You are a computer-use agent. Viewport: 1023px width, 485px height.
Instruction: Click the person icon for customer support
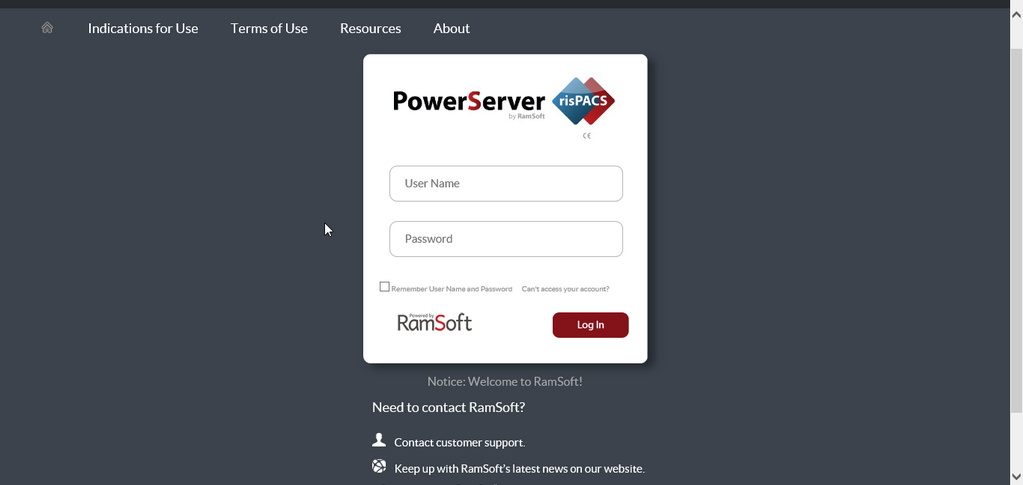click(379, 440)
